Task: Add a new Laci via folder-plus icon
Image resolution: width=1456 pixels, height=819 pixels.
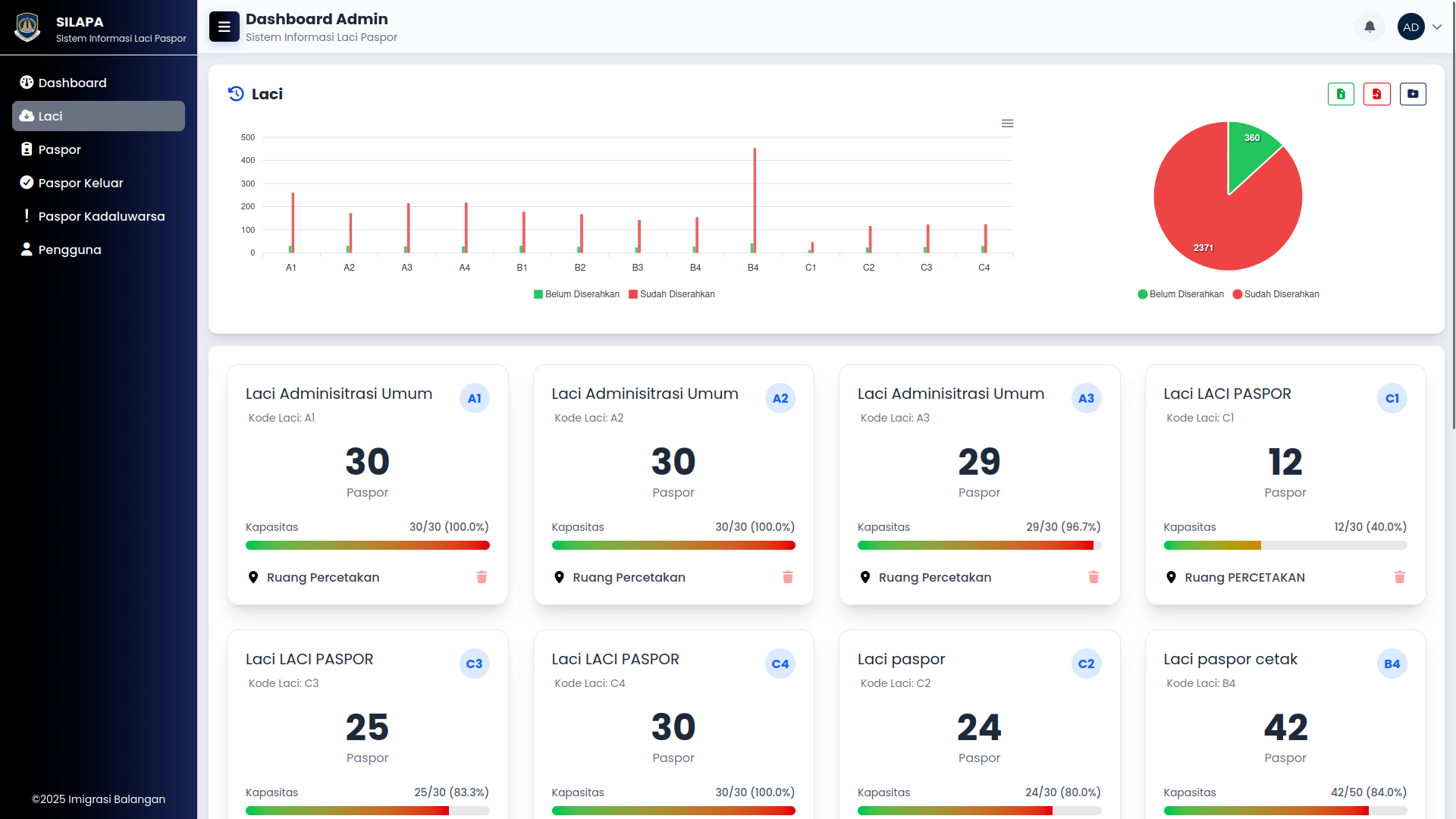Action: (x=1413, y=94)
